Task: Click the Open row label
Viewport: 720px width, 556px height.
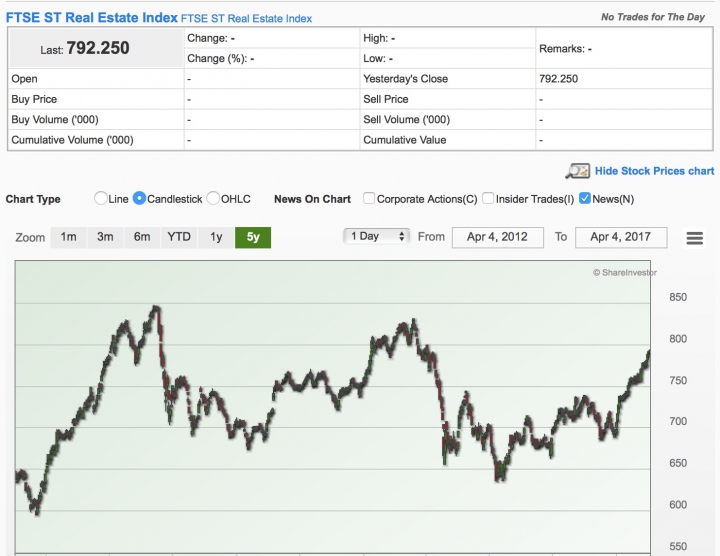Action: pyautogui.click(x=24, y=79)
